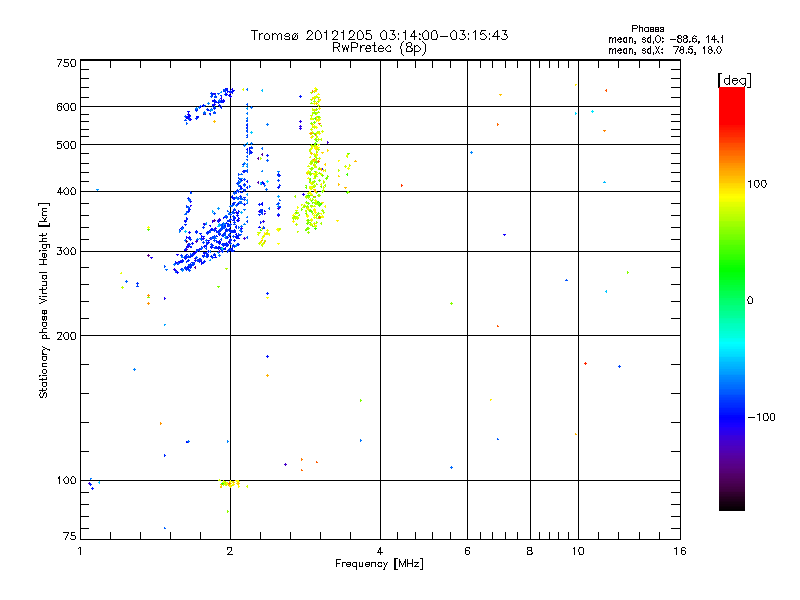Viewport: 800px width, 600px height.
Task: Click the x-axis tick label "6"
Action: point(467,551)
